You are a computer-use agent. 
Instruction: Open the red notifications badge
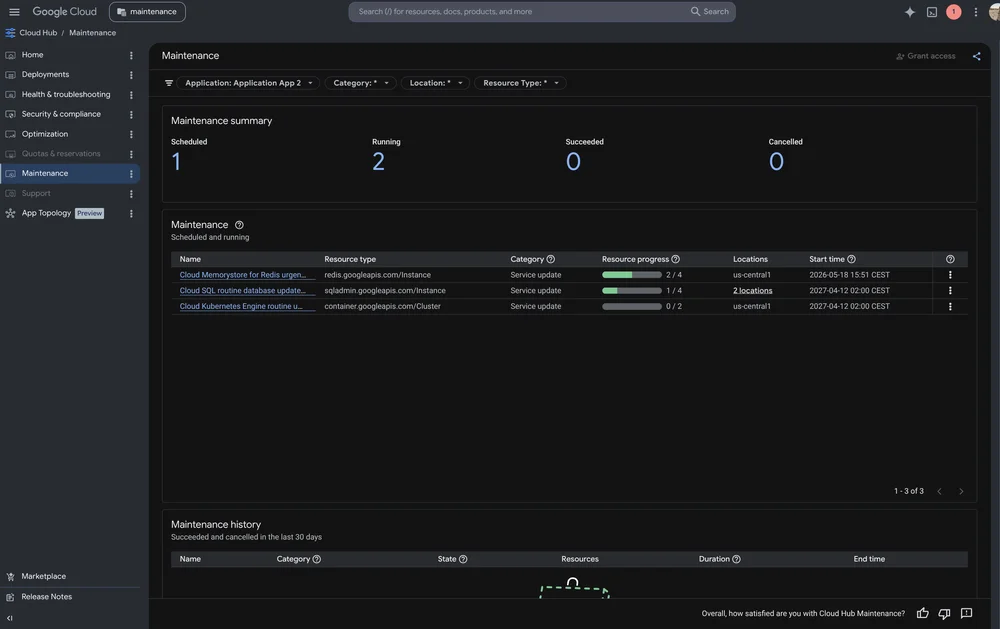tap(953, 11)
